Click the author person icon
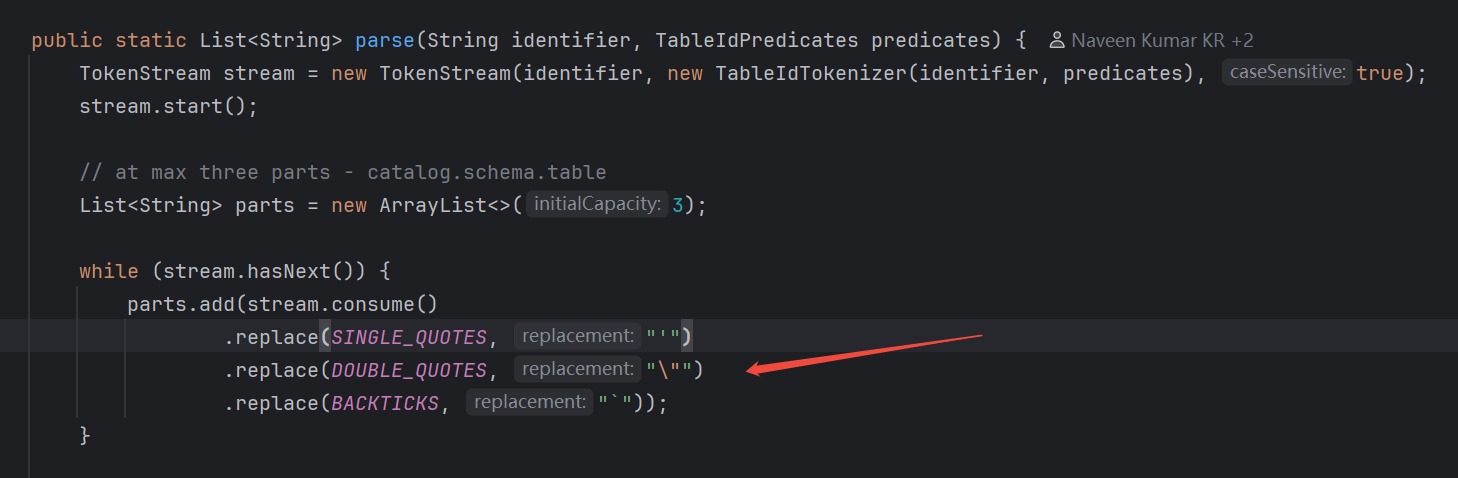Screen dimensions: 1458x478 tap(1056, 41)
